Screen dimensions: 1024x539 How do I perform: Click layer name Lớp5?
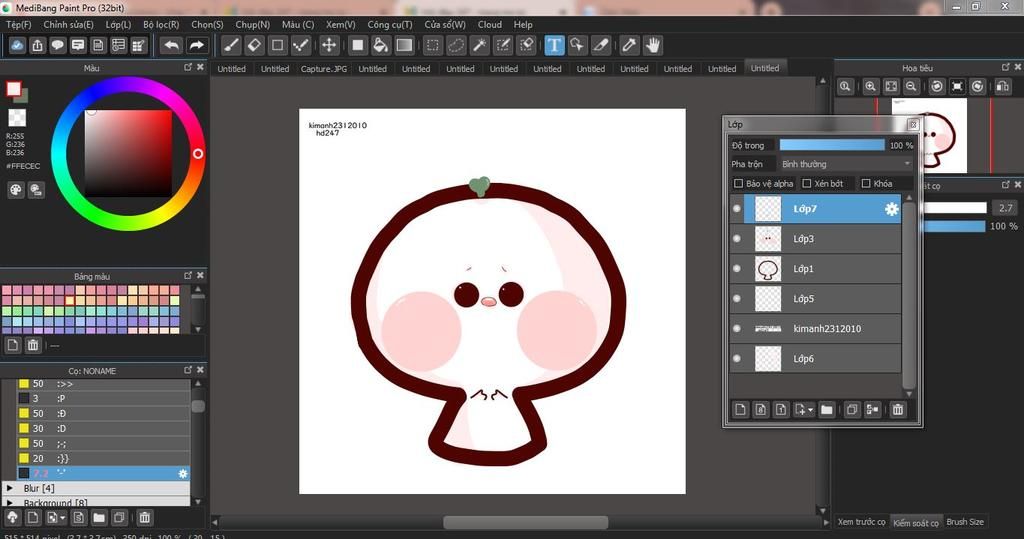pyautogui.click(x=803, y=299)
